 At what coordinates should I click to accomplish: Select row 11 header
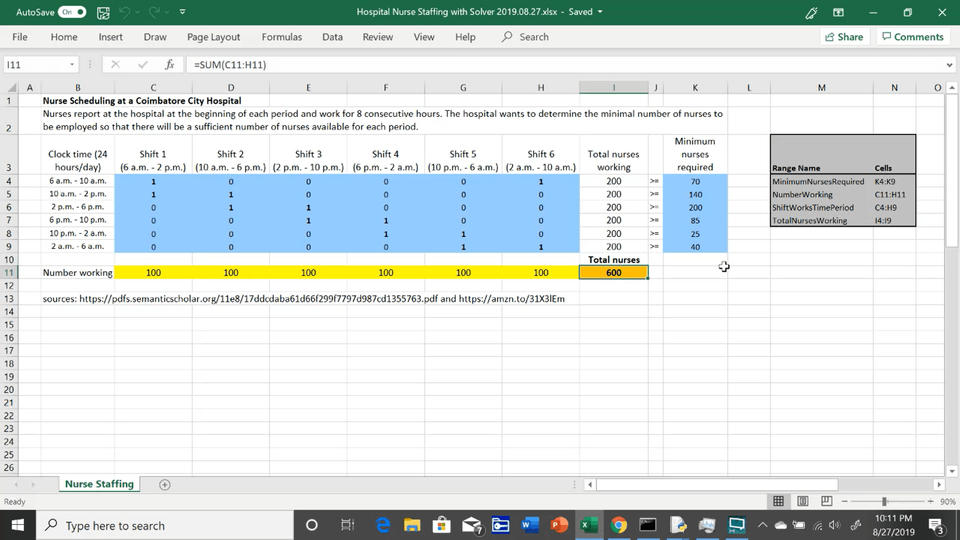[9, 272]
